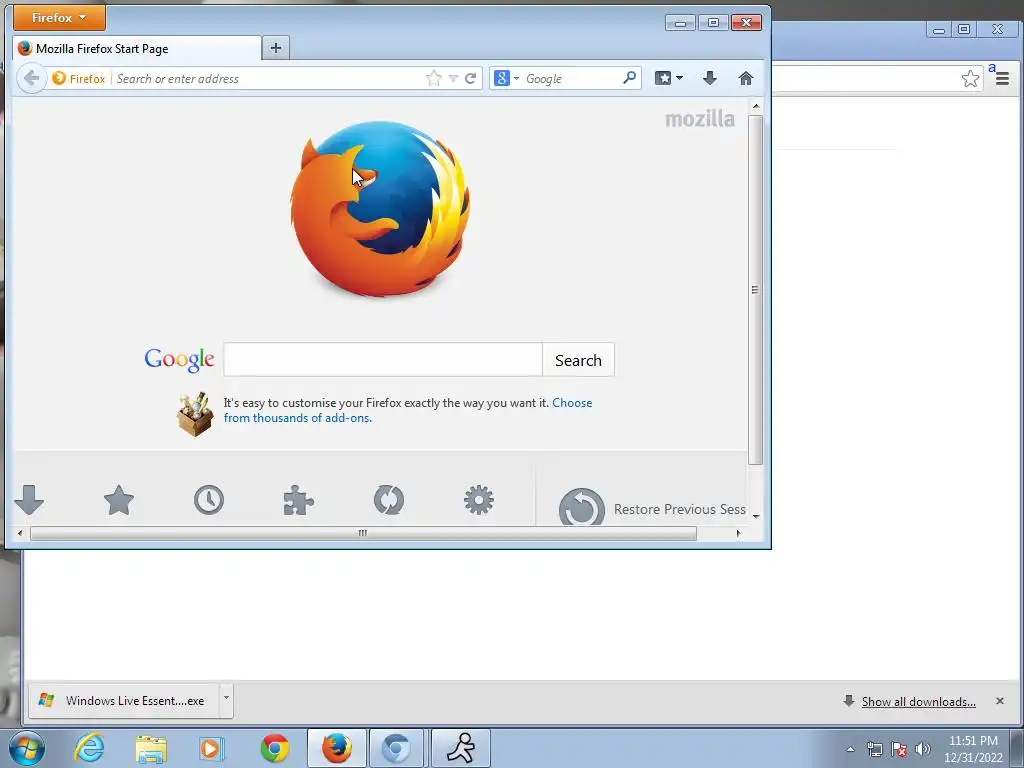
Task: Open History clock from start page launcher
Action: pyautogui.click(x=209, y=500)
